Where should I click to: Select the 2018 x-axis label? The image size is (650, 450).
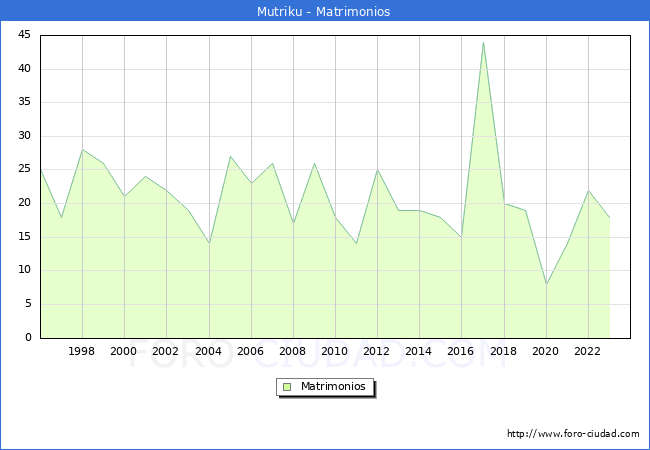[504, 351]
